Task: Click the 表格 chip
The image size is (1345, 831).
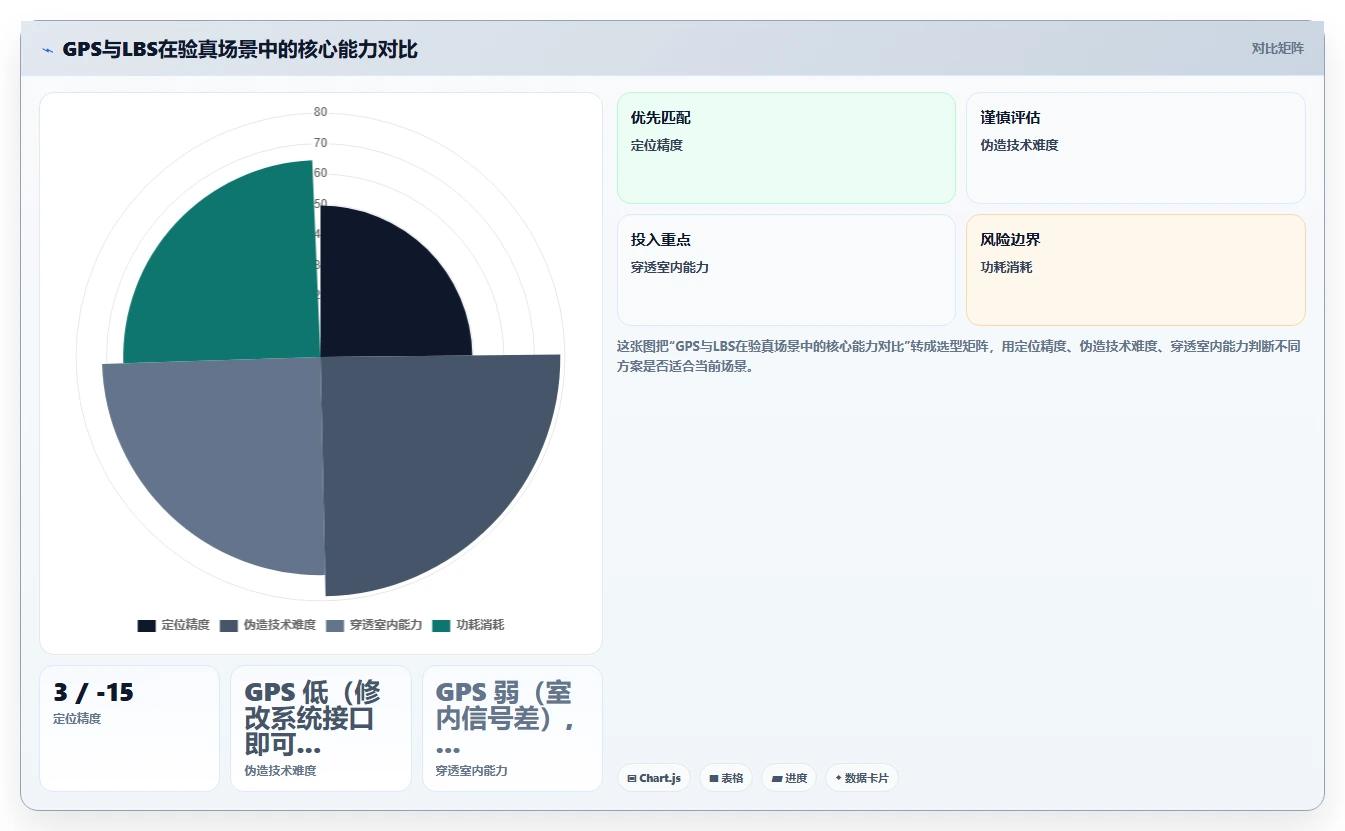Action: click(x=726, y=778)
